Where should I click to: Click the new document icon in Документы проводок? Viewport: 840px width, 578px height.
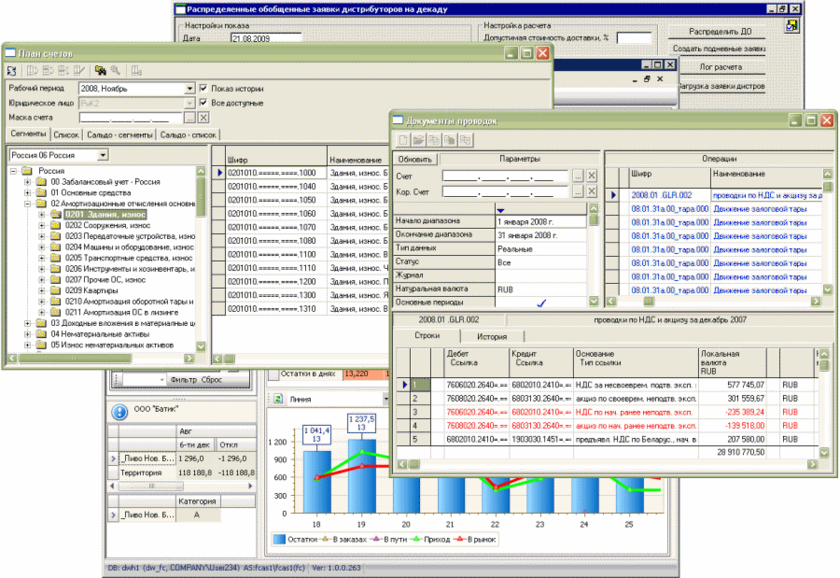tap(404, 141)
